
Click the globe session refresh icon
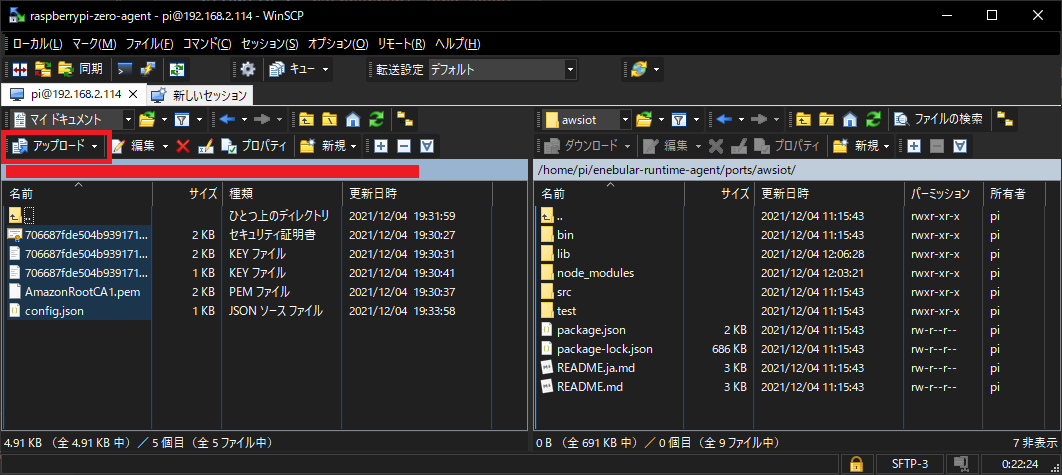(x=638, y=69)
